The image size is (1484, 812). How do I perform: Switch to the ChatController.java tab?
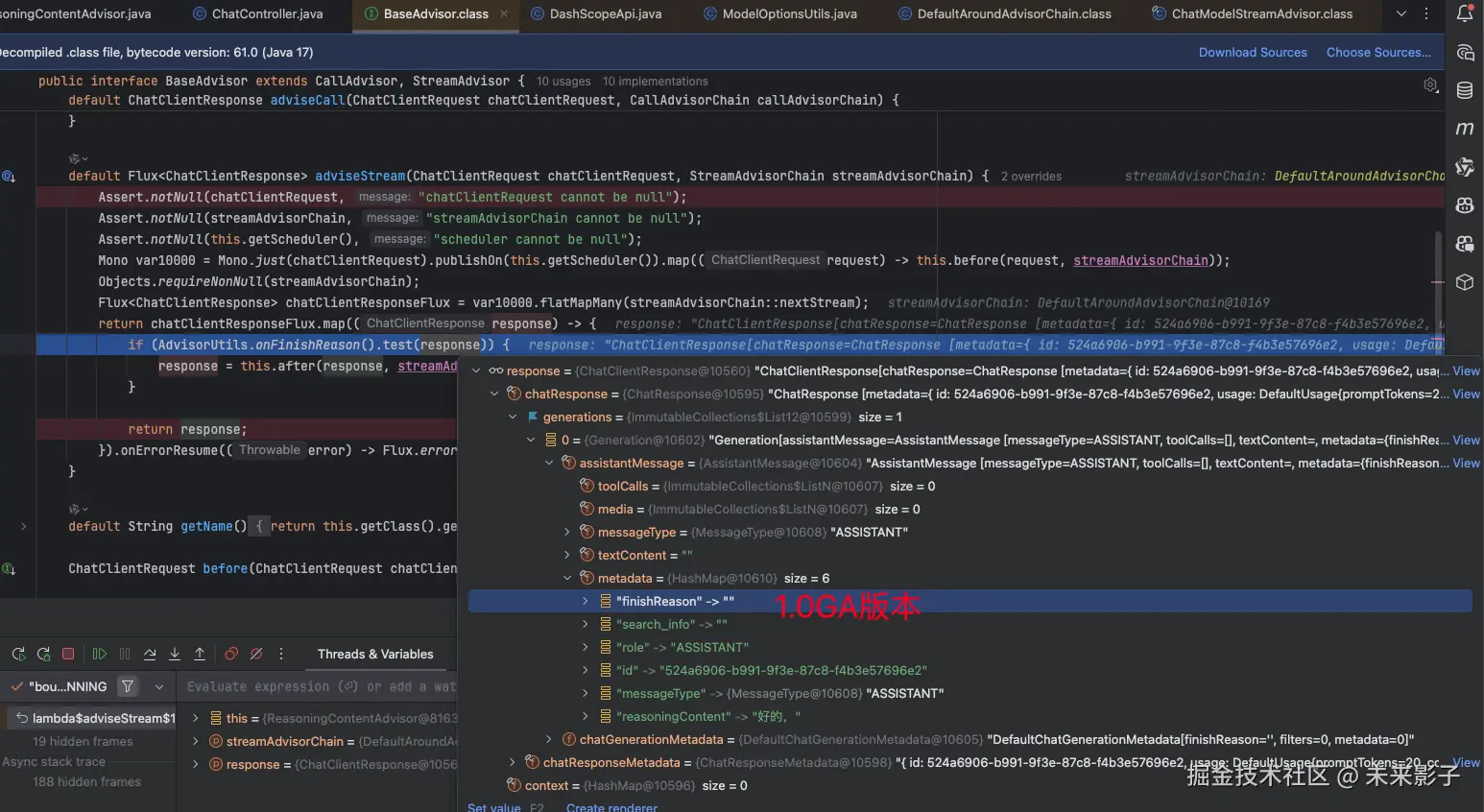(257, 13)
